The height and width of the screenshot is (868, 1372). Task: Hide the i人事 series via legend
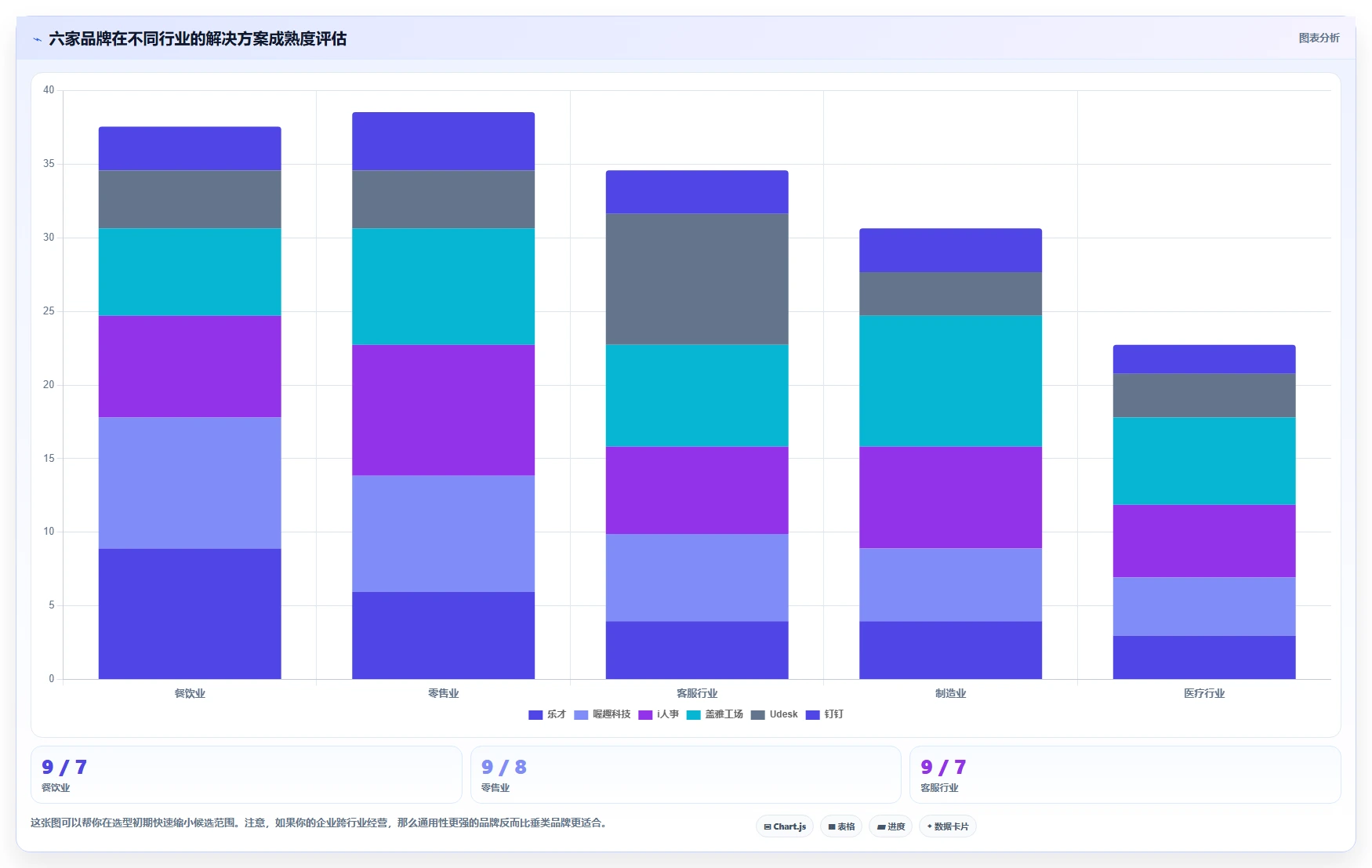(659, 714)
